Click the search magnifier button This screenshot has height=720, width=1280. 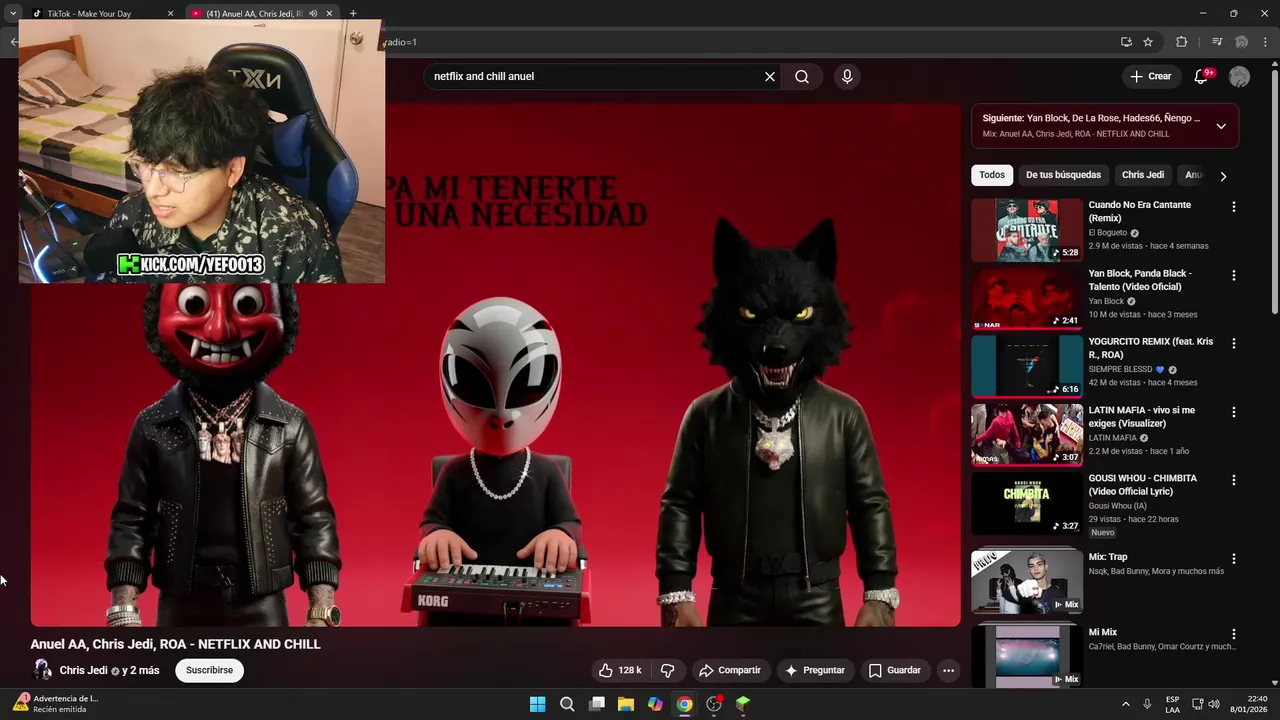click(802, 76)
